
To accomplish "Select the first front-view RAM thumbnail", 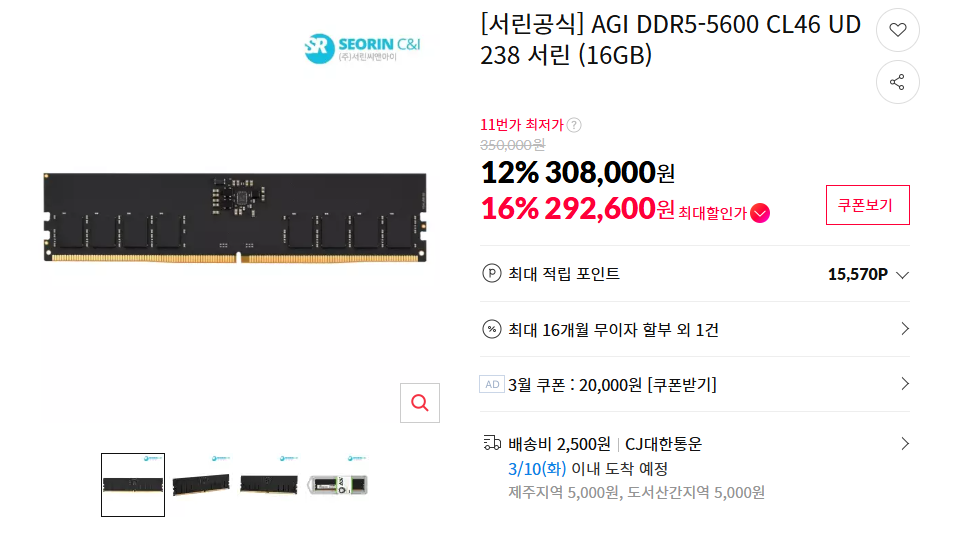I will point(133,485).
